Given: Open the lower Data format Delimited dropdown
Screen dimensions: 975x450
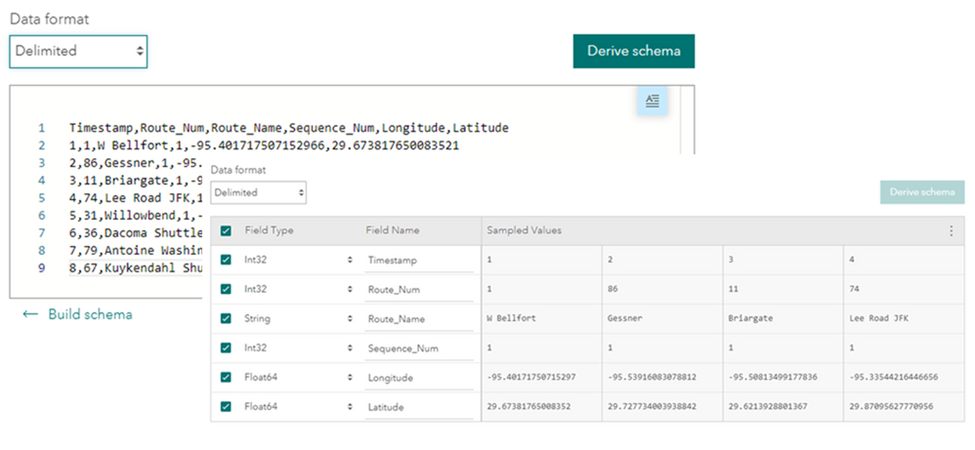Looking at the screenshot, I should pyautogui.click(x=258, y=192).
